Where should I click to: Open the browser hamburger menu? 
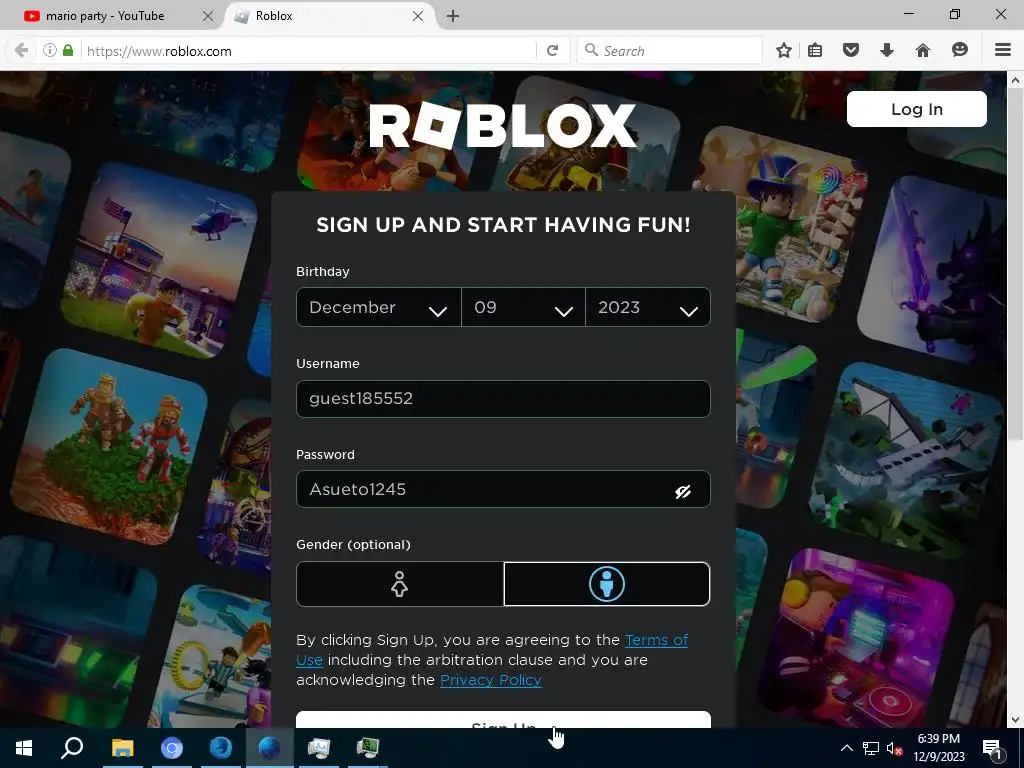[1003, 50]
